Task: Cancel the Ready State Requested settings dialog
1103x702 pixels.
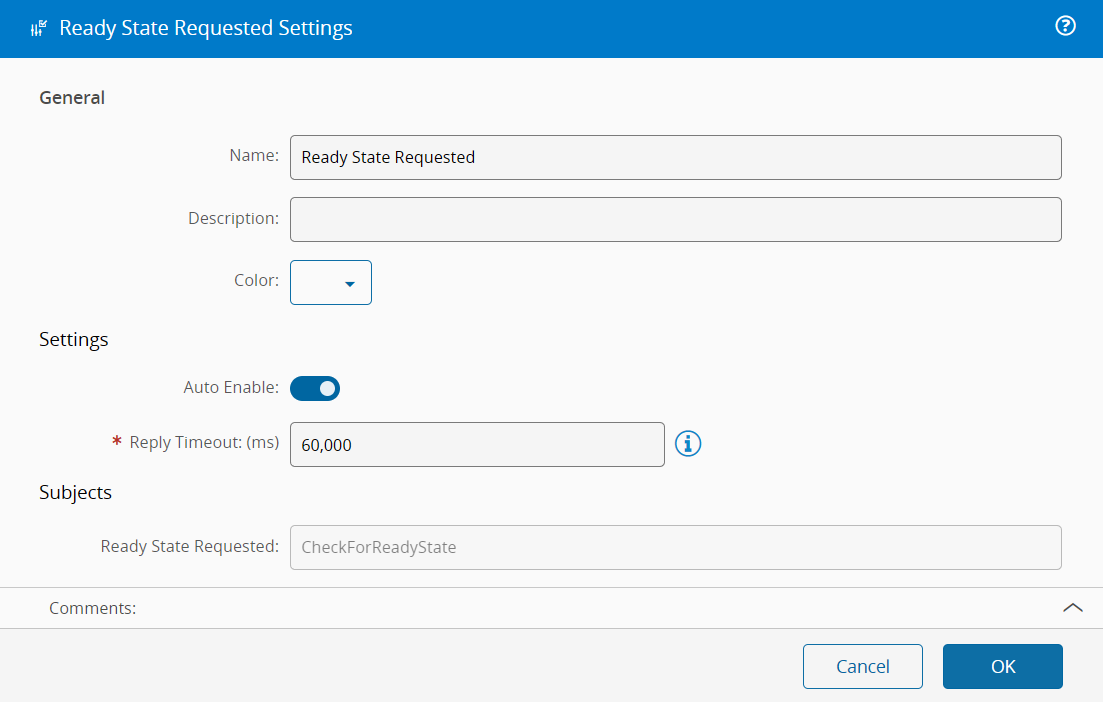Action: [x=862, y=666]
